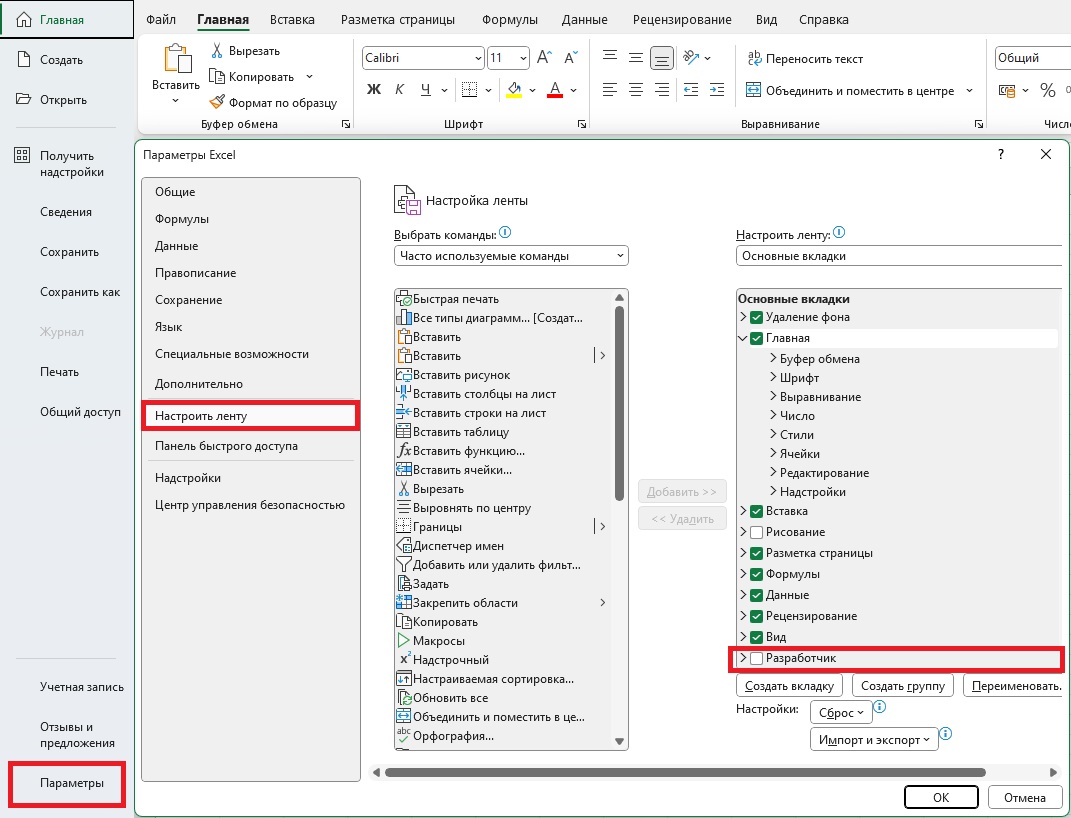
Task: Uncheck the Формулы tab checkbox
Action: tap(756, 574)
